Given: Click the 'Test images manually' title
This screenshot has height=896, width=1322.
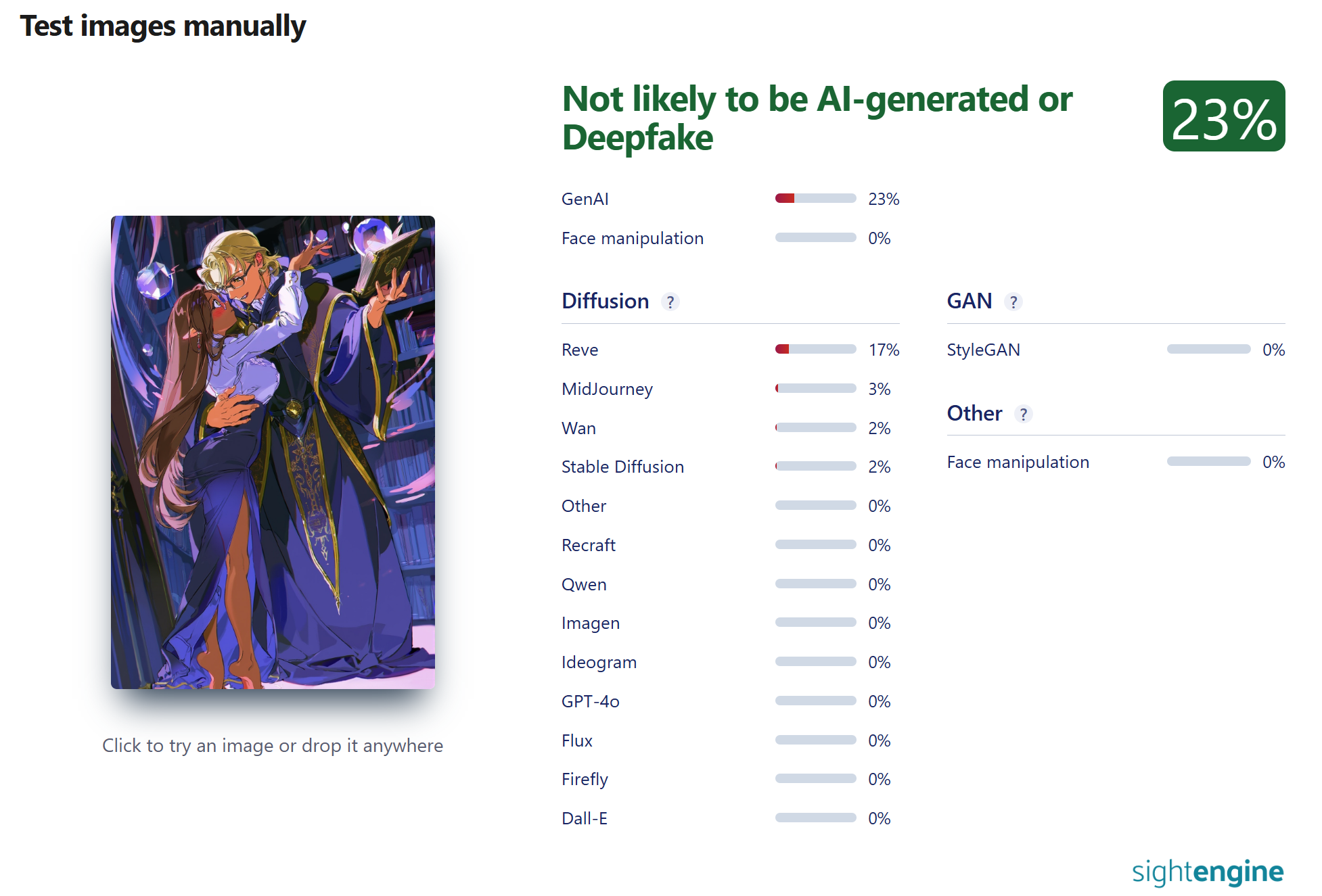Looking at the screenshot, I should tap(163, 26).
